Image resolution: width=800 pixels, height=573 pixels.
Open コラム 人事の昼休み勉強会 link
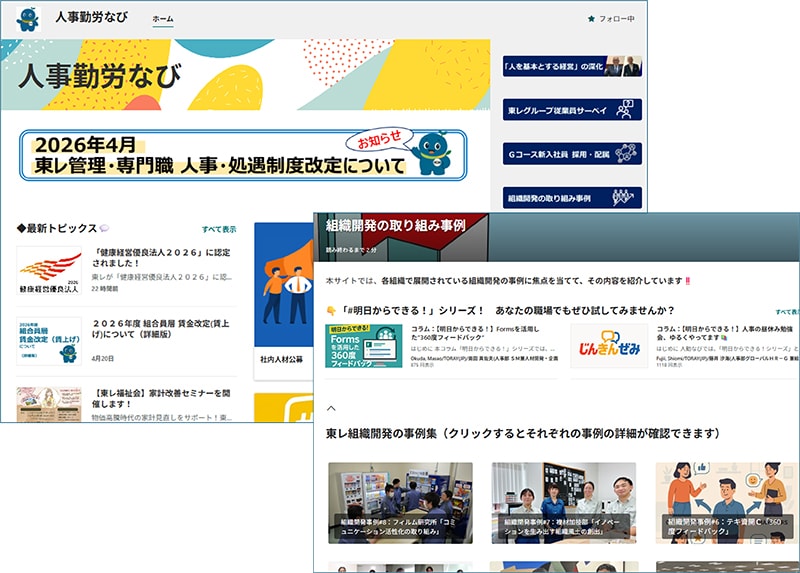pyautogui.click(x=724, y=333)
